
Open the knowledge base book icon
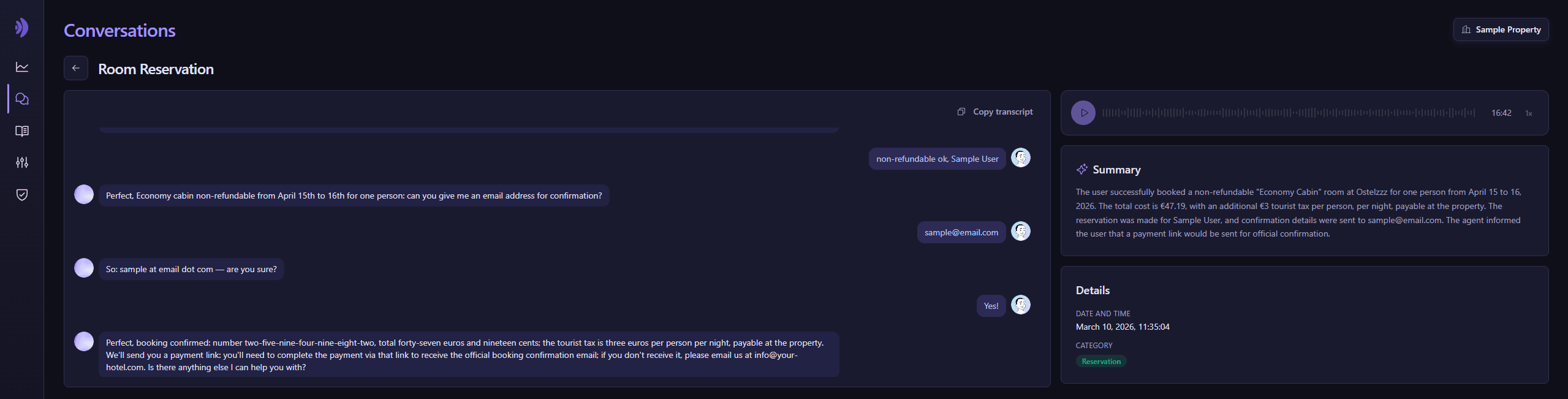click(x=22, y=131)
